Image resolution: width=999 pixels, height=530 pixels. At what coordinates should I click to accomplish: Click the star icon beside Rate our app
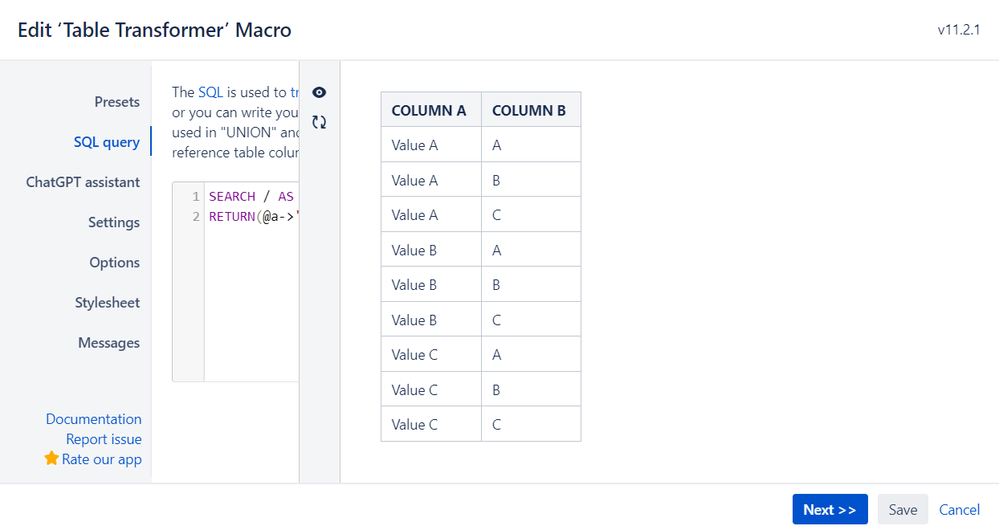tap(52, 459)
